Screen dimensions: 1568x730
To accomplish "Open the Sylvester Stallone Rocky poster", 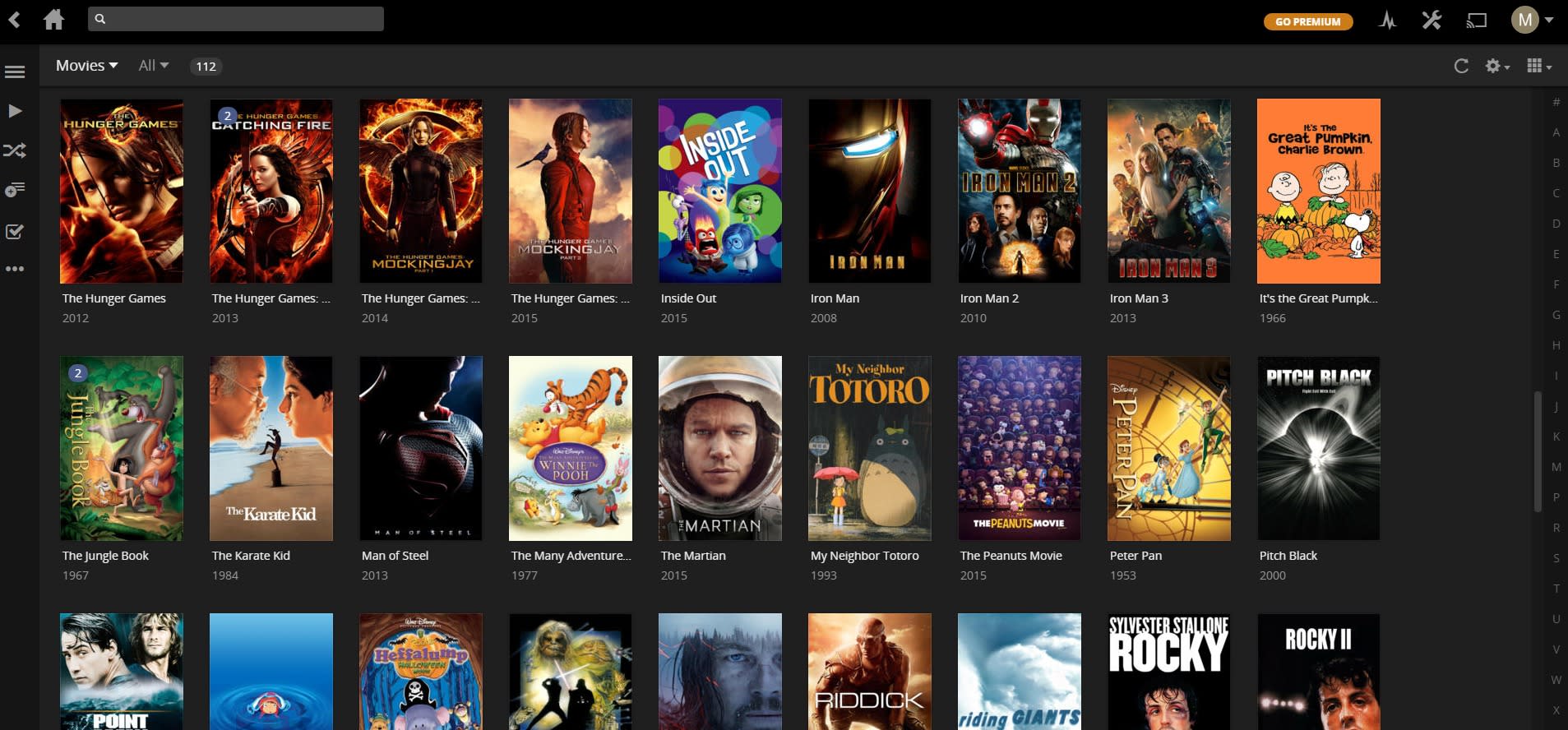I will (x=1169, y=672).
